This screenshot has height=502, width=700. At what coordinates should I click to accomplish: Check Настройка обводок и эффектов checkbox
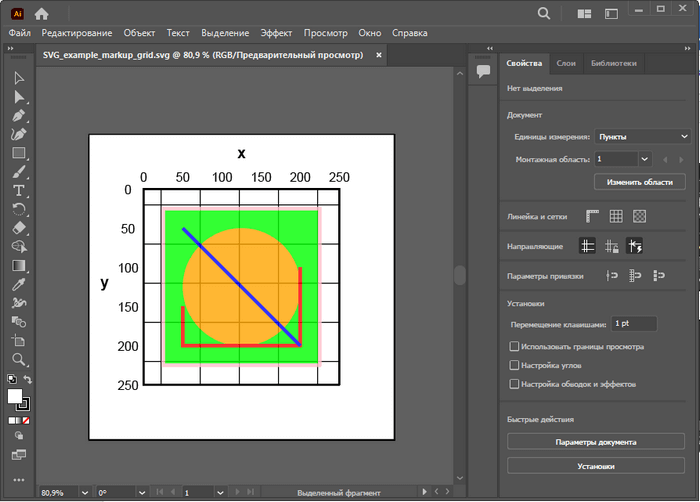(514, 384)
